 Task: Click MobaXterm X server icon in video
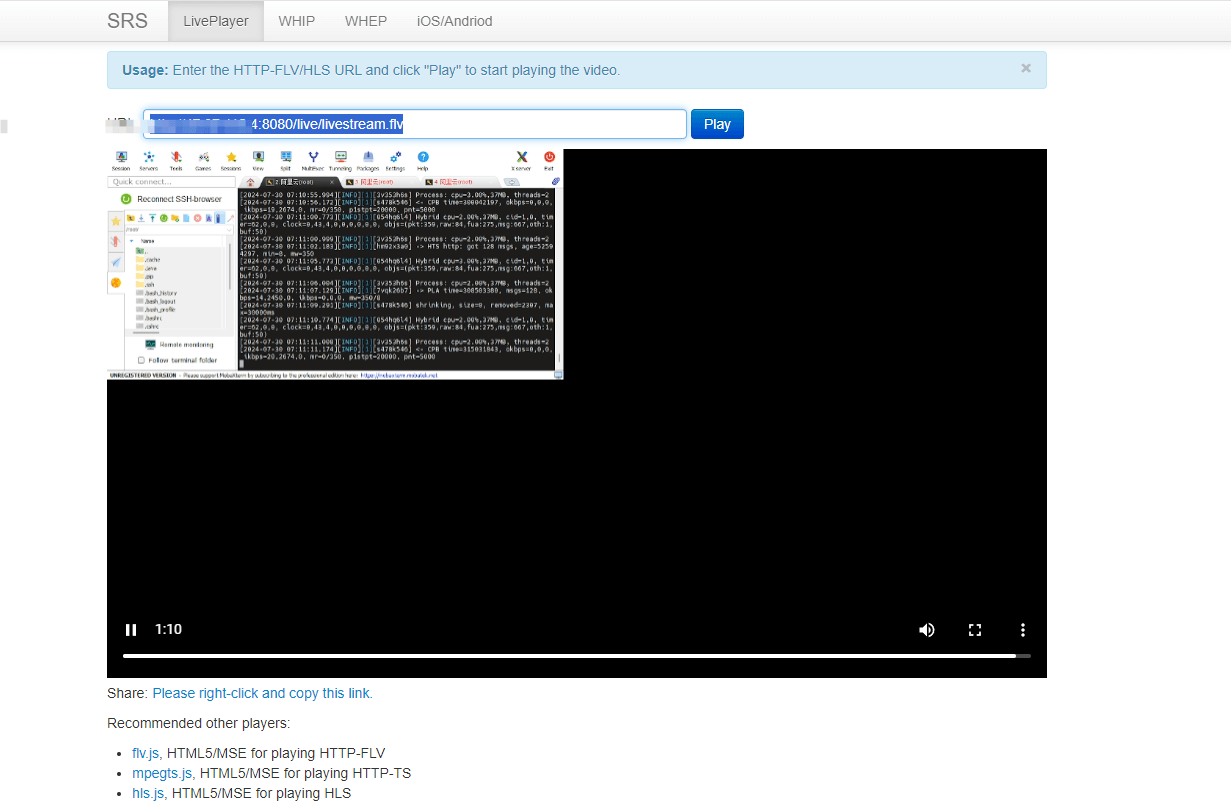tap(521, 160)
